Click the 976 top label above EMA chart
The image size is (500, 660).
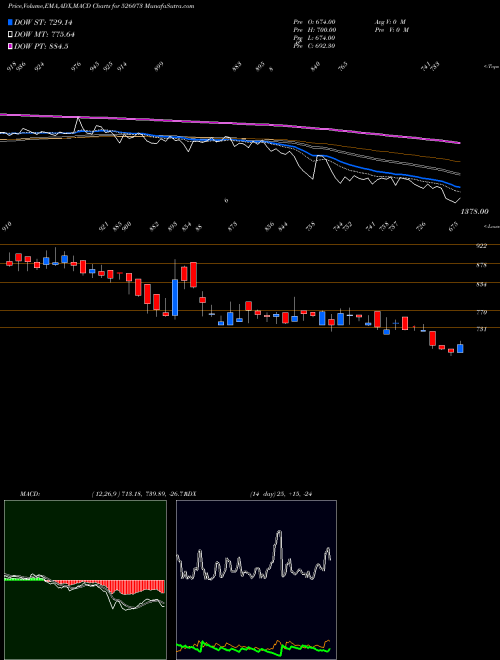(76, 67)
